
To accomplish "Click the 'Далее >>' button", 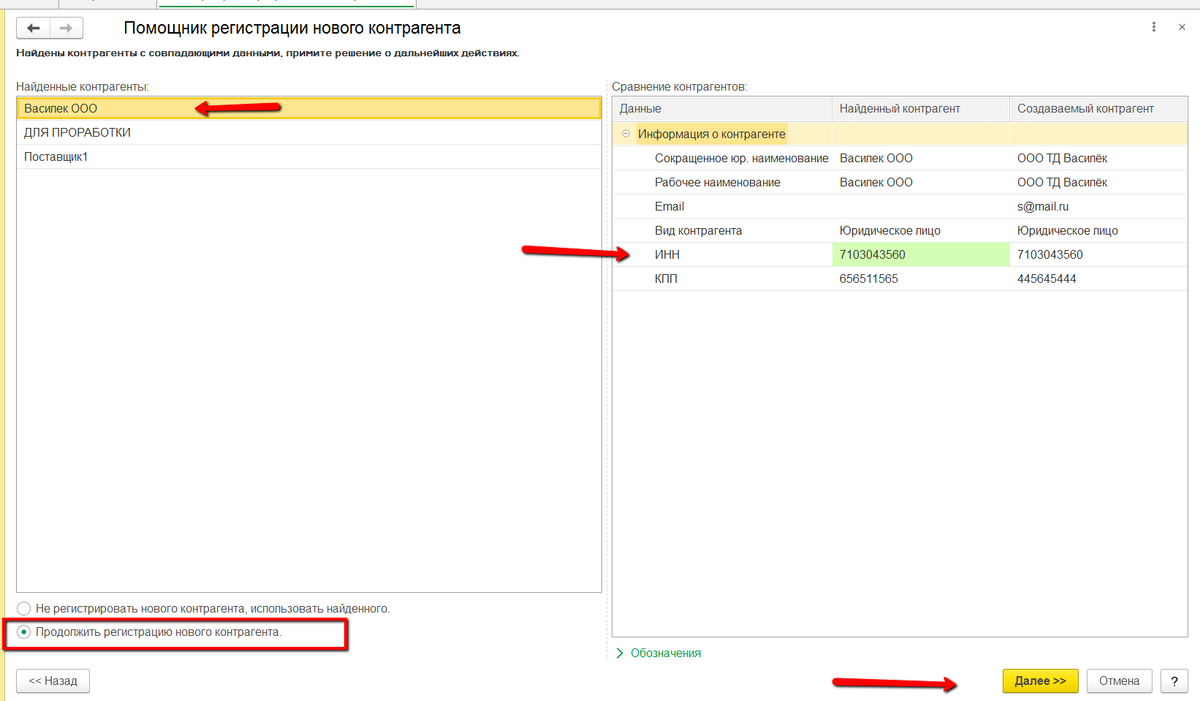I will pos(1040,680).
